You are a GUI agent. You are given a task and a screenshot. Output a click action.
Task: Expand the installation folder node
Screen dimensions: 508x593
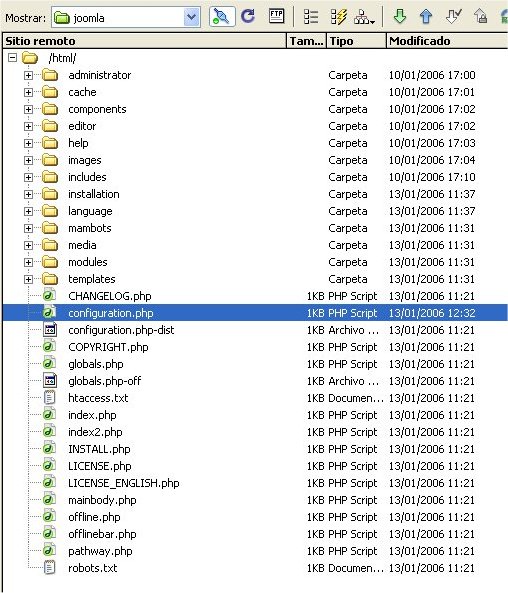[x=28, y=194]
